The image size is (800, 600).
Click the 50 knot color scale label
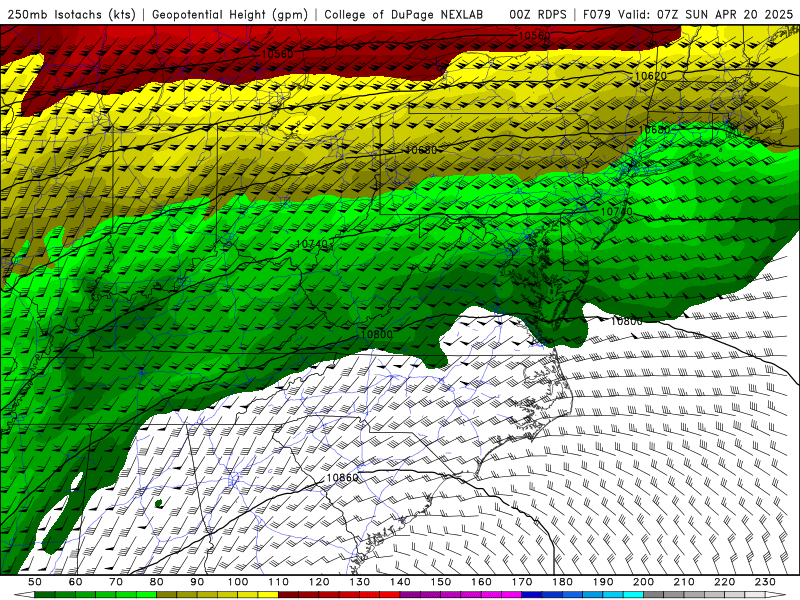click(x=35, y=582)
